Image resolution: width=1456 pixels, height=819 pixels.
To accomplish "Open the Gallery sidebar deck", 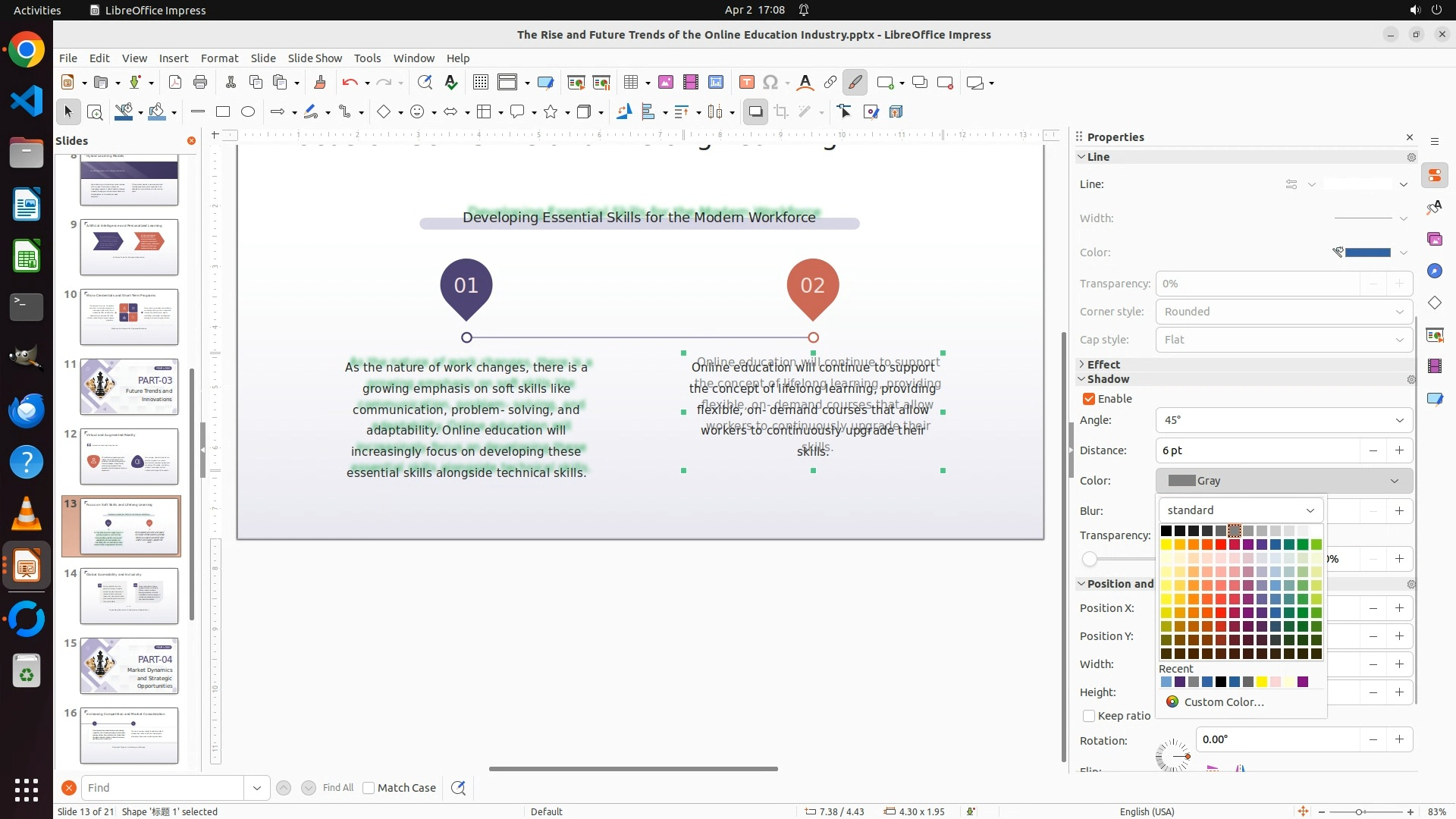I will tap(1435, 240).
